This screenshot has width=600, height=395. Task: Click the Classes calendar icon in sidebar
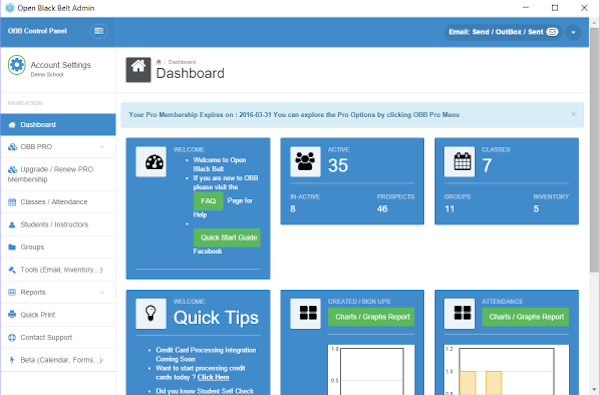click(12, 202)
